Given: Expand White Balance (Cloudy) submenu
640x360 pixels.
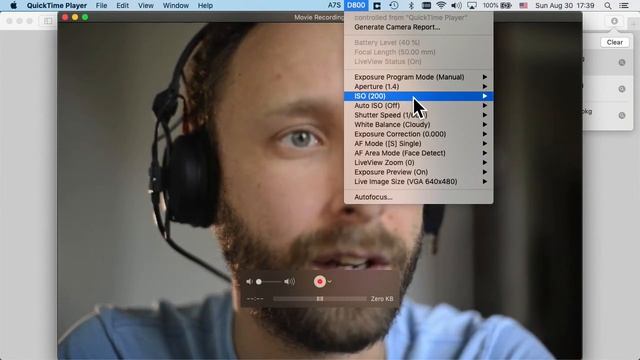Looking at the screenshot, I should [x=419, y=124].
